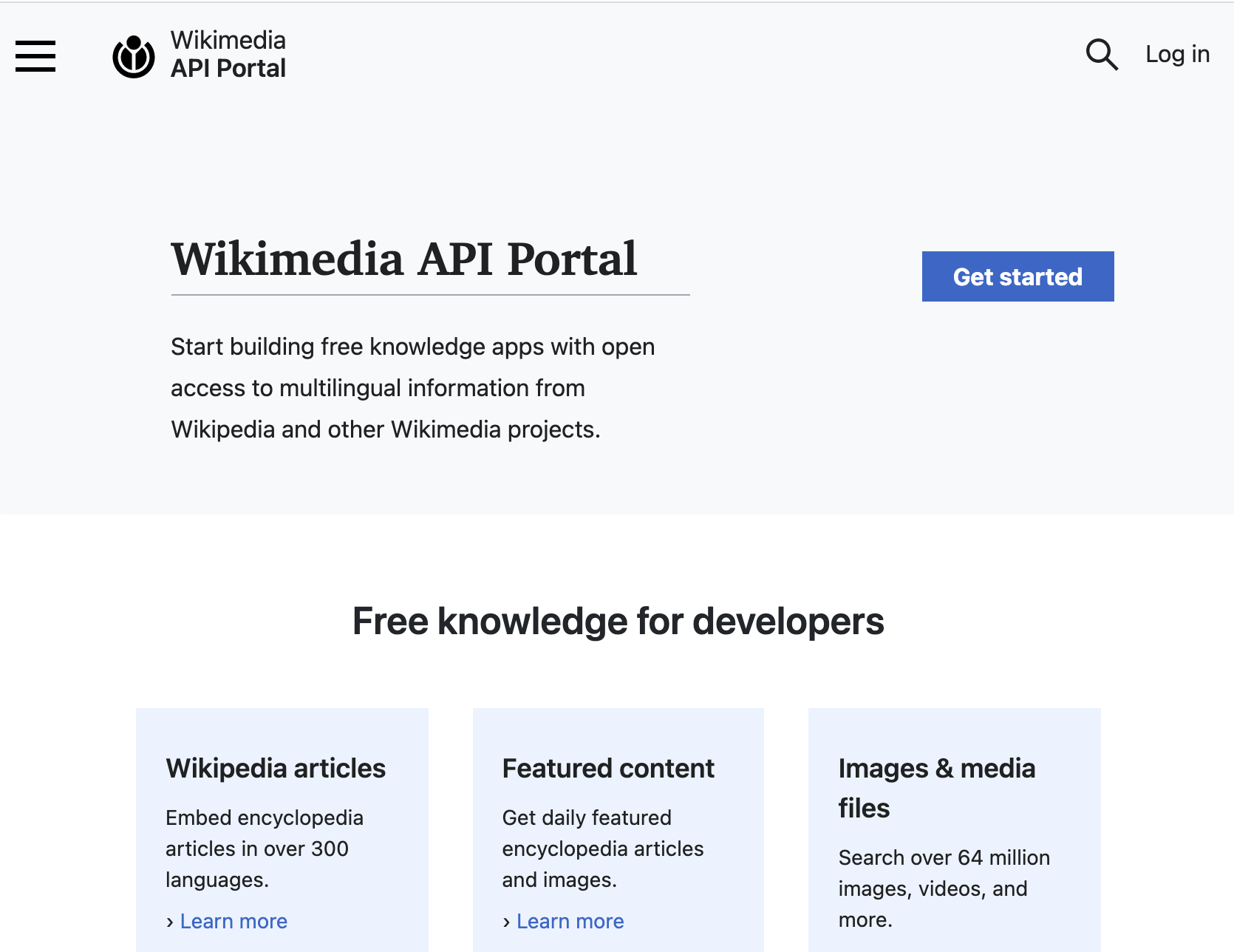Open Learn more under Wikipedia articles
Viewport: 1234px width, 952px height.
(233, 921)
